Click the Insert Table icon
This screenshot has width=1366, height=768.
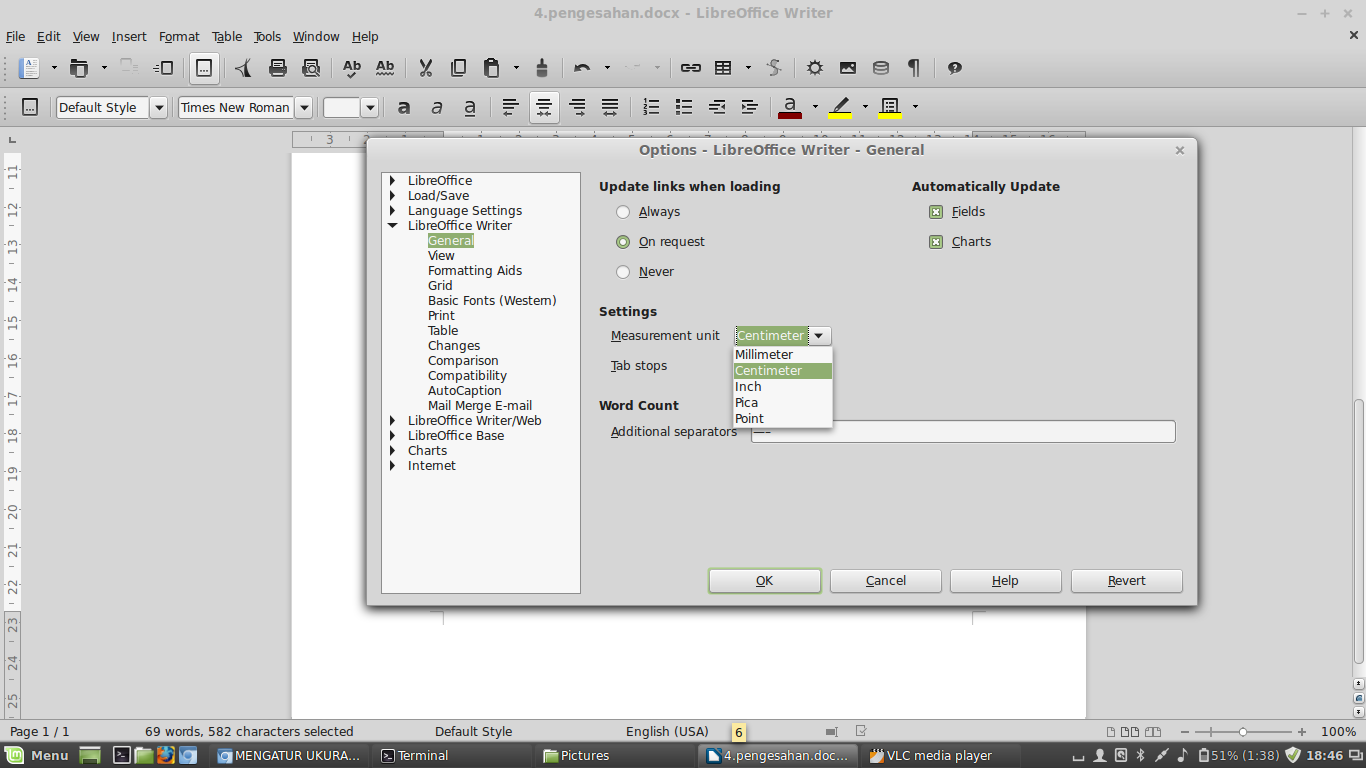(723, 68)
